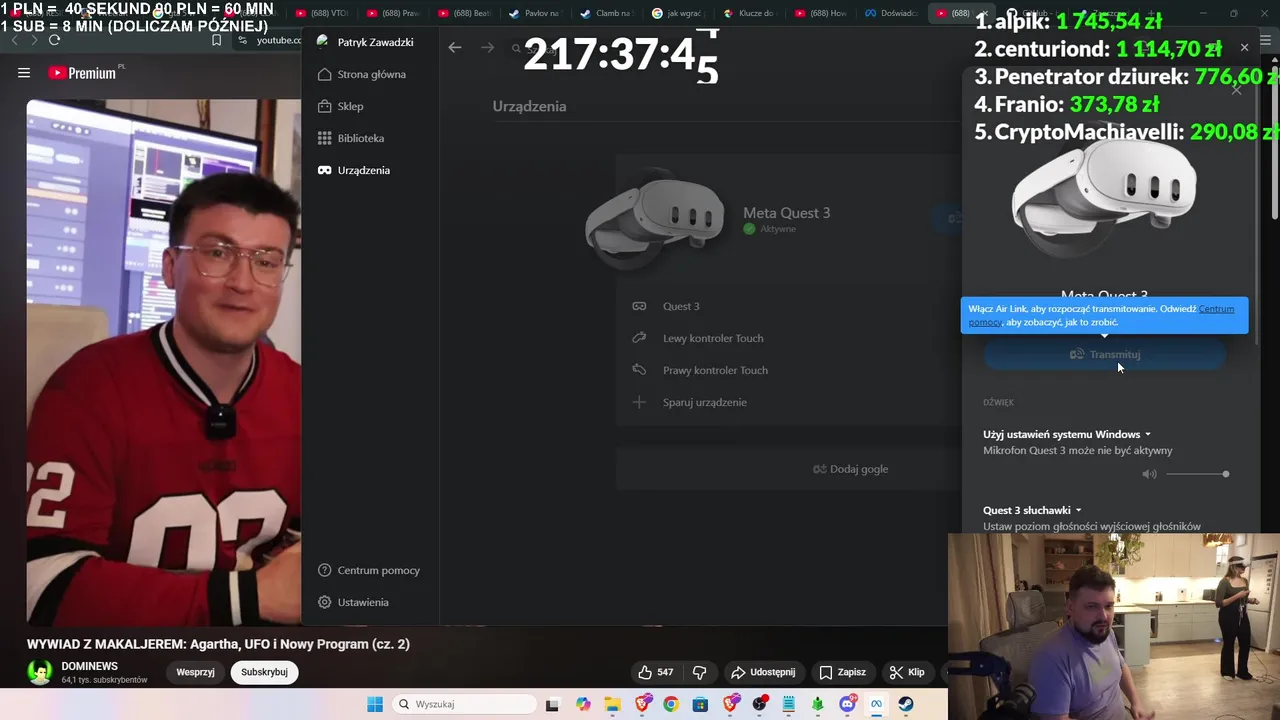
Task: Open Task View from the taskbar
Action: 552,704
